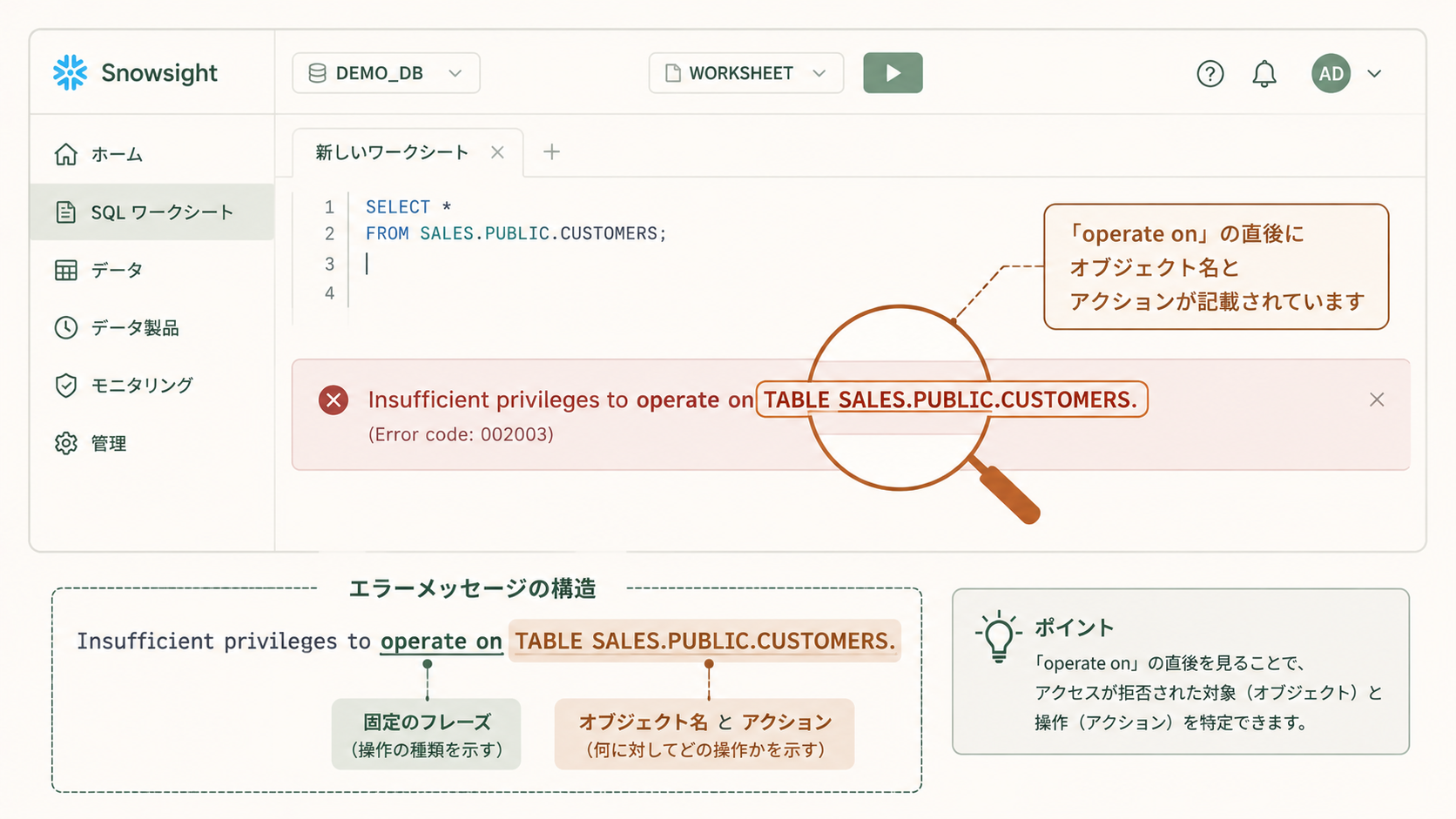Open the WORKSHEET selector dropdown

[745, 73]
